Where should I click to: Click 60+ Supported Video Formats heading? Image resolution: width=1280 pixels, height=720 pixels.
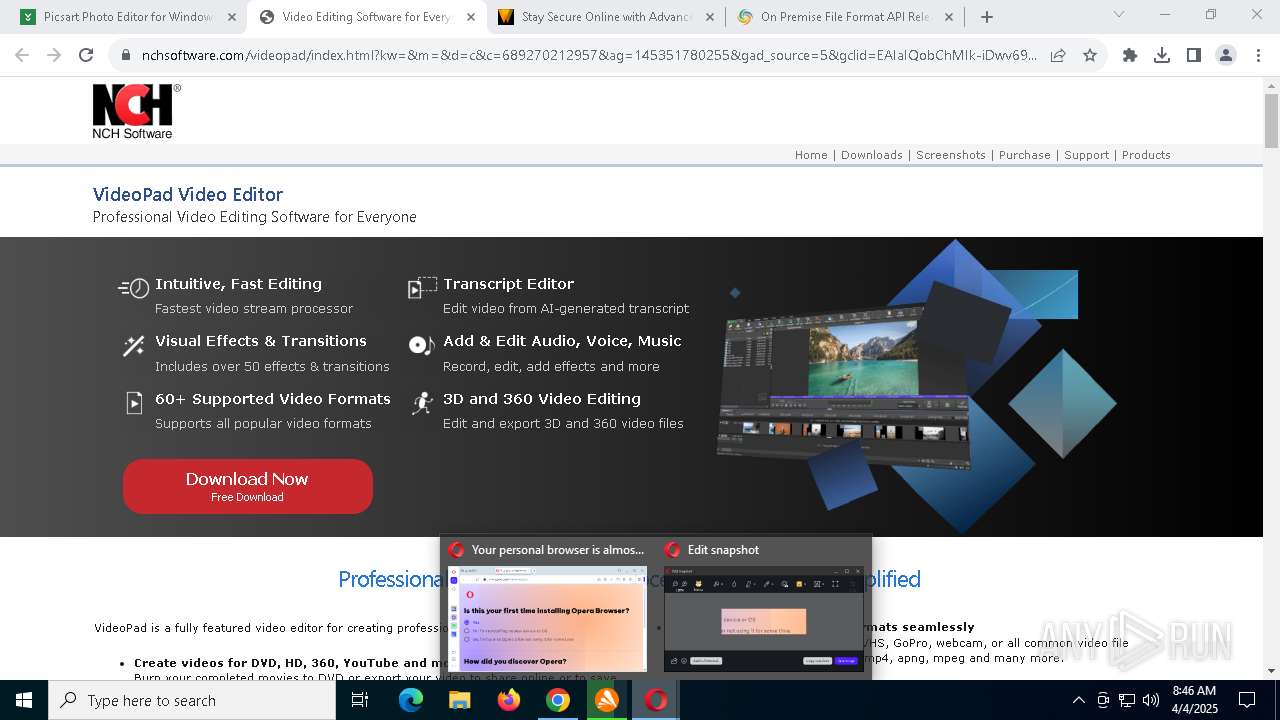pos(273,399)
